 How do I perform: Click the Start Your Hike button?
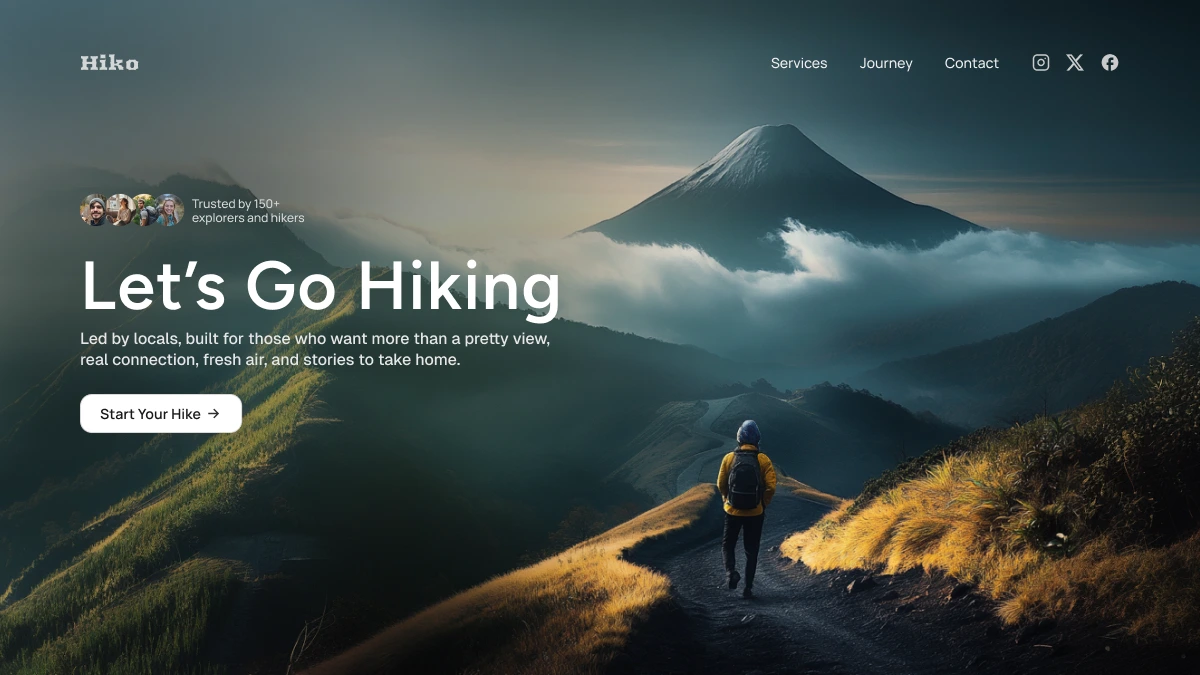click(x=161, y=413)
